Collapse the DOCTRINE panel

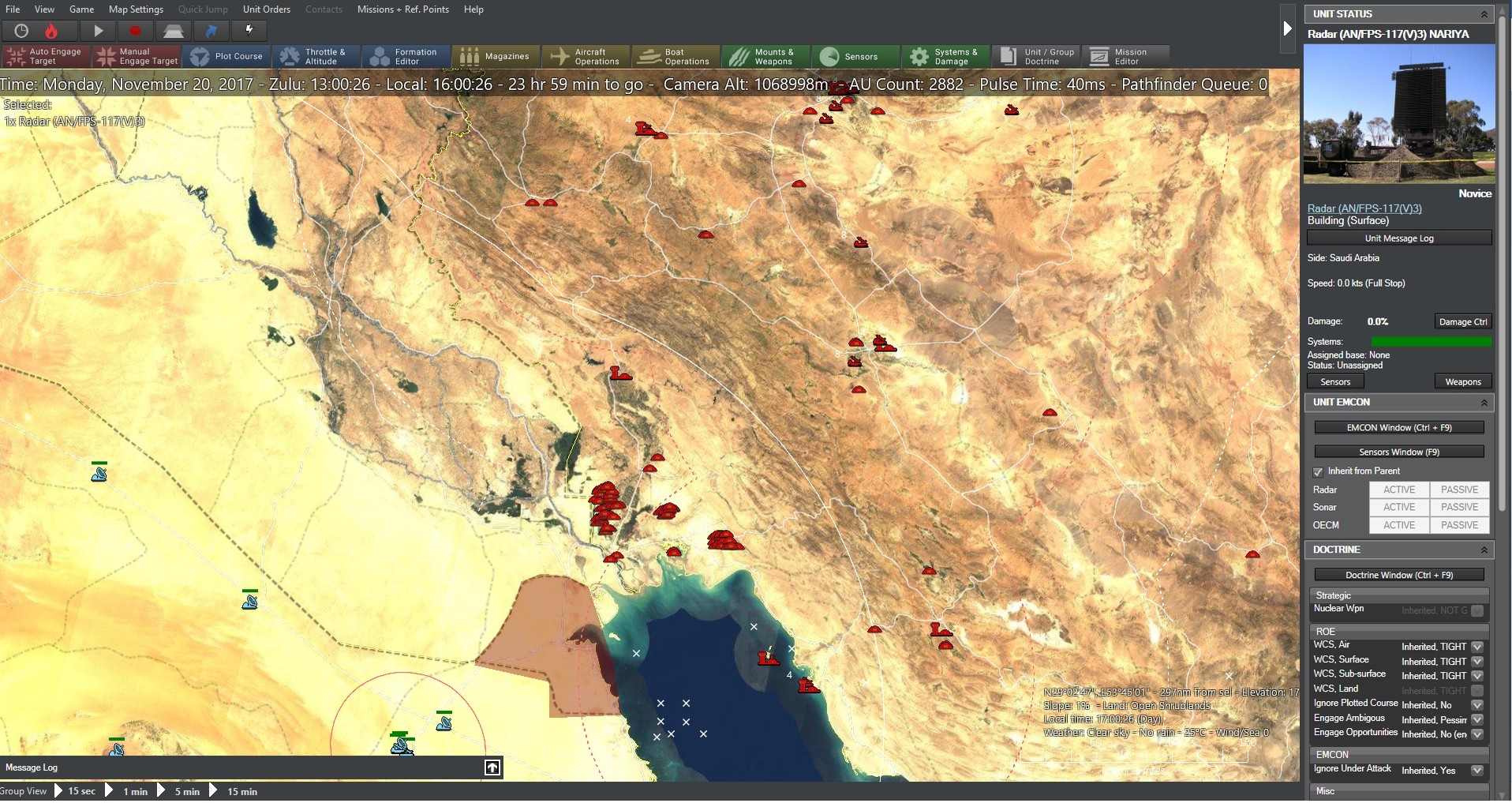click(x=1483, y=550)
